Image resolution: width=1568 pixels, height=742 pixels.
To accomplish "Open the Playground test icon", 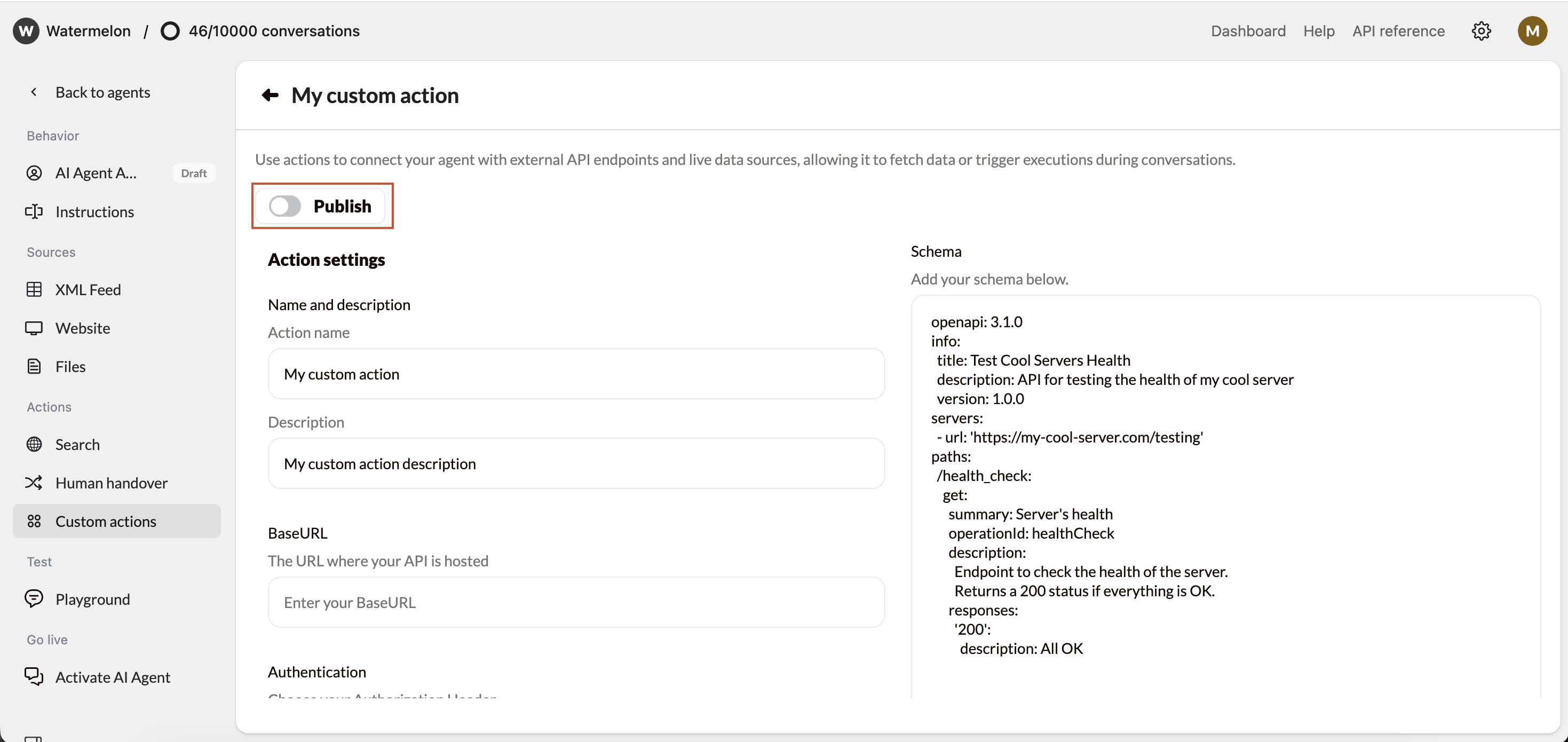I will [x=34, y=598].
